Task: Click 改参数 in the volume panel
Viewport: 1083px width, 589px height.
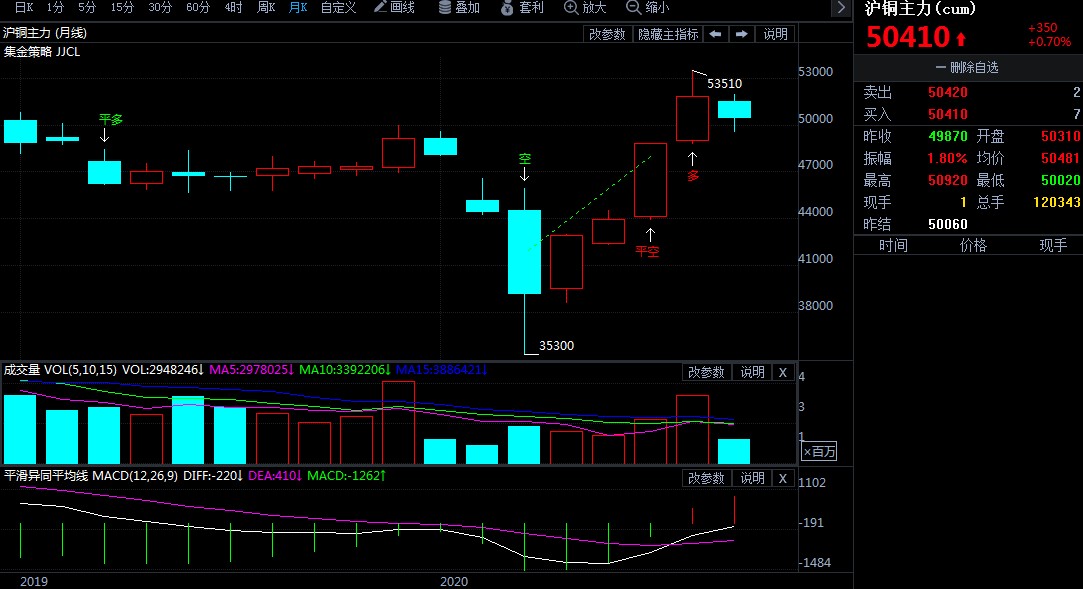Action: [706, 372]
